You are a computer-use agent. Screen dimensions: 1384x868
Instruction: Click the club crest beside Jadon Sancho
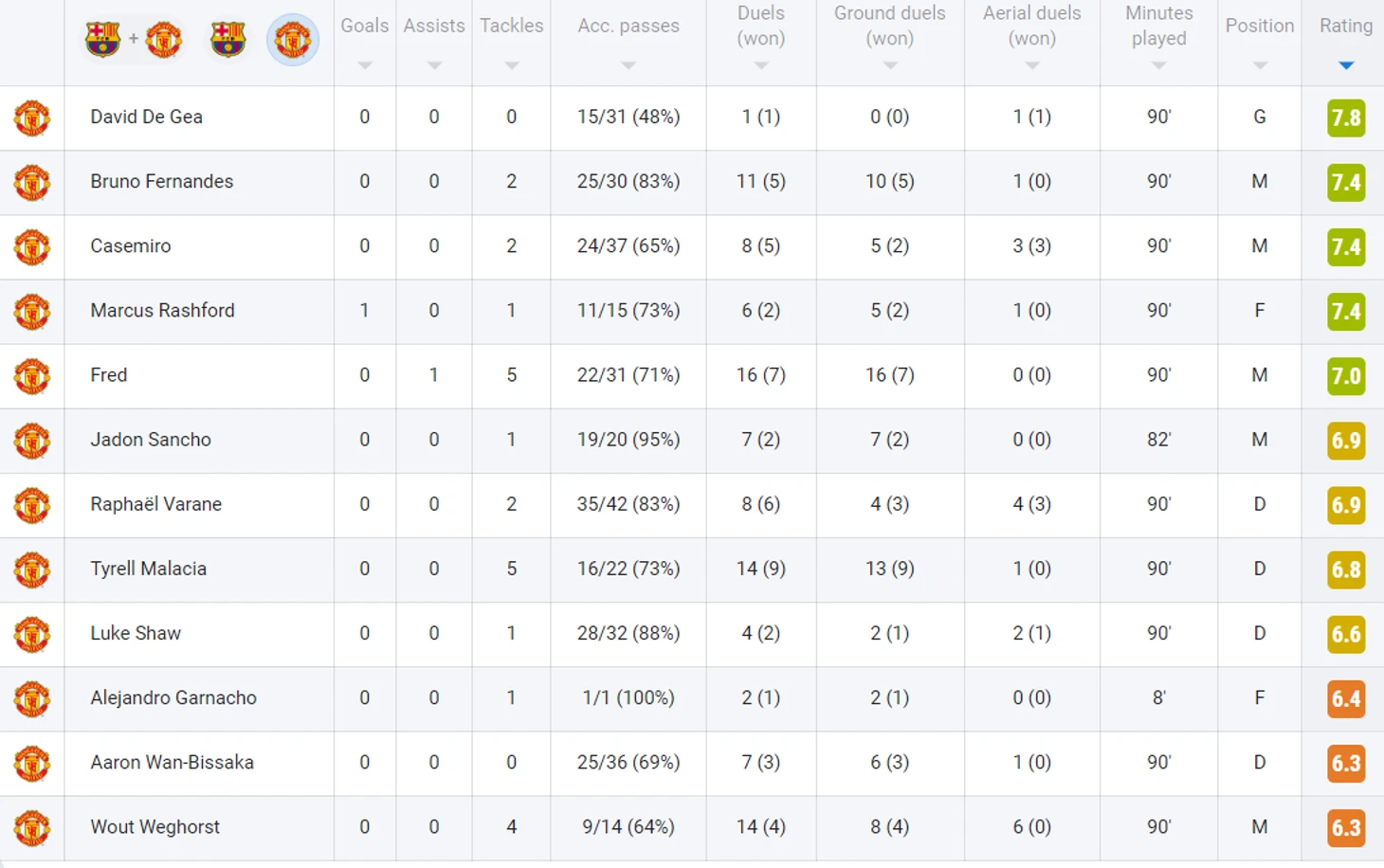(x=32, y=441)
